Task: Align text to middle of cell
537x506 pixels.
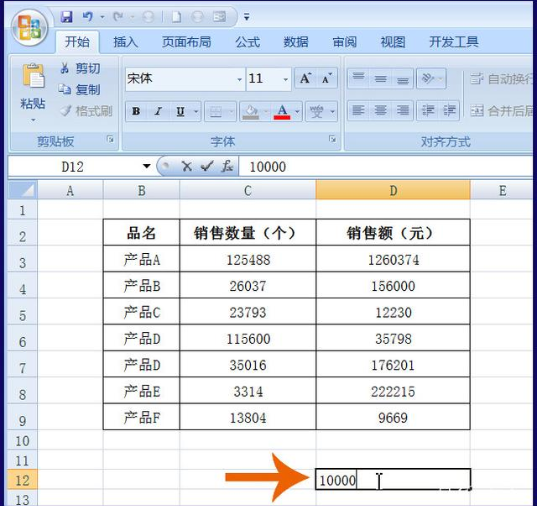Action: (380, 78)
